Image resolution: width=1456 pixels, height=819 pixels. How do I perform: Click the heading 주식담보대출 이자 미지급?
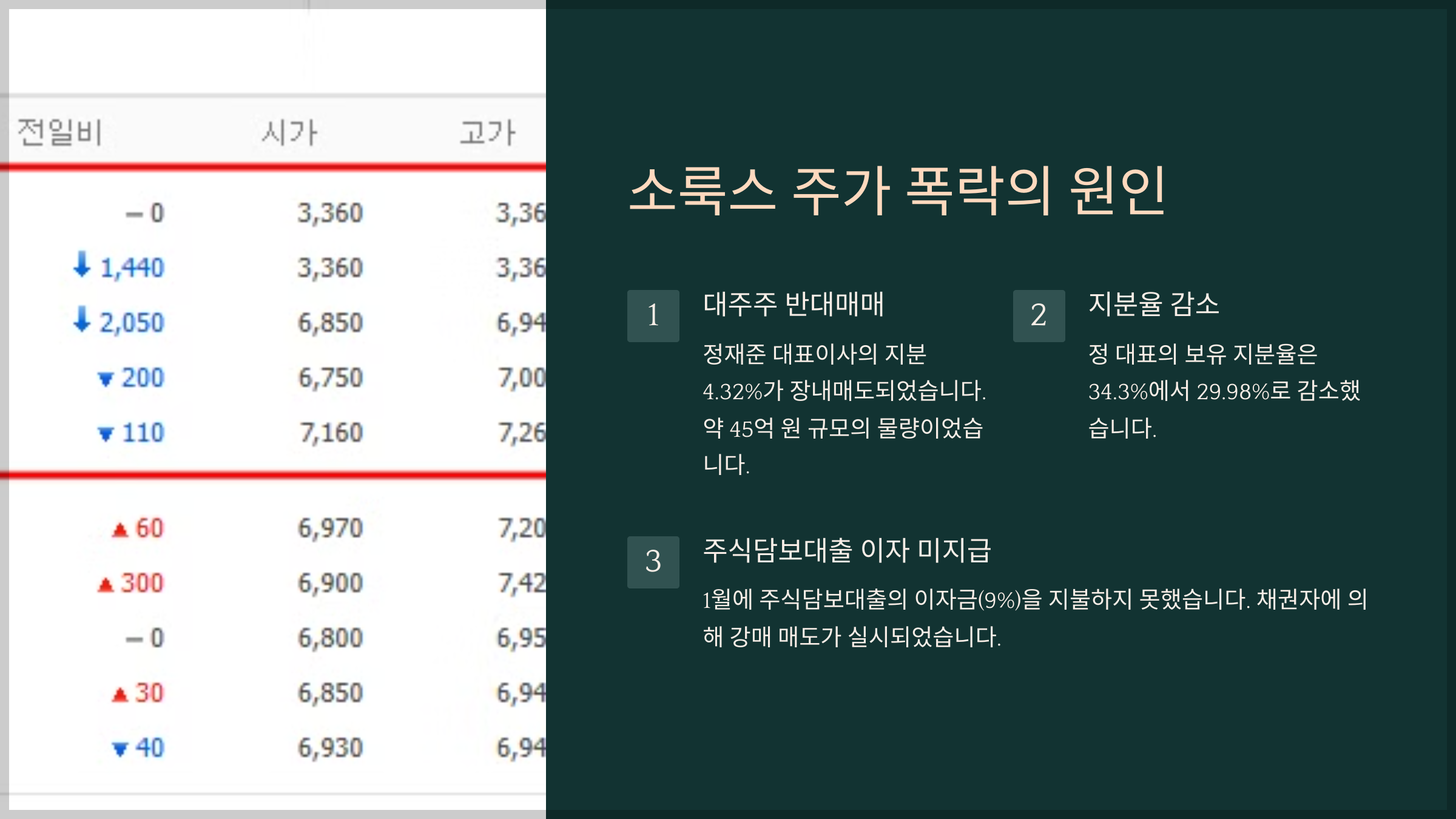tap(847, 550)
